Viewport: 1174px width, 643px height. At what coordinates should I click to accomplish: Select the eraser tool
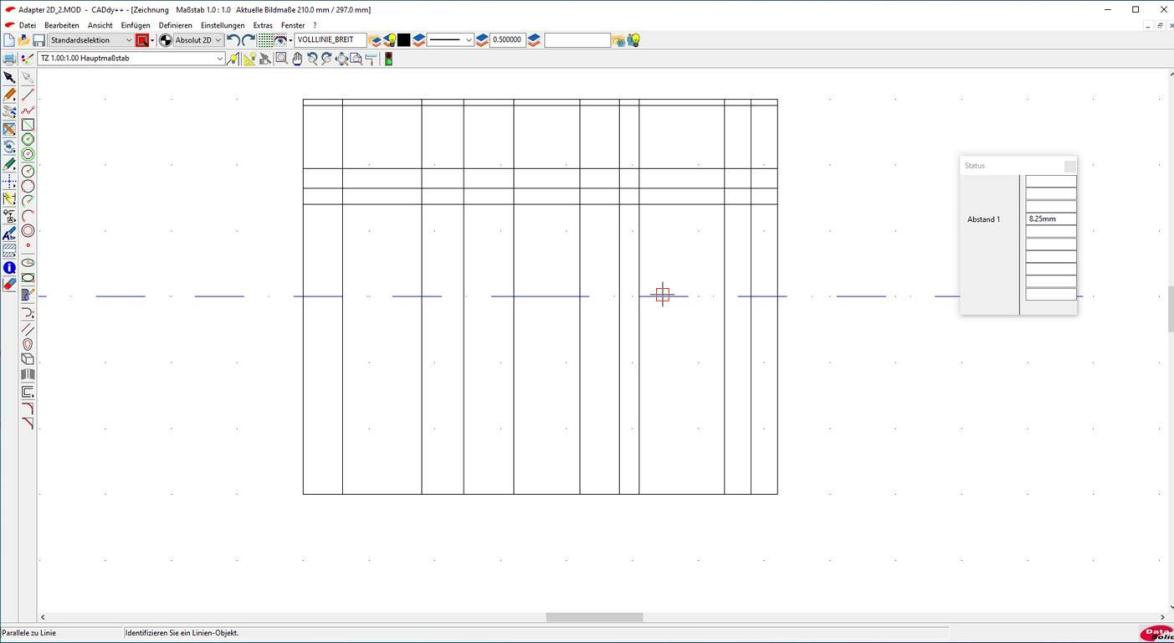tap(9, 284)
